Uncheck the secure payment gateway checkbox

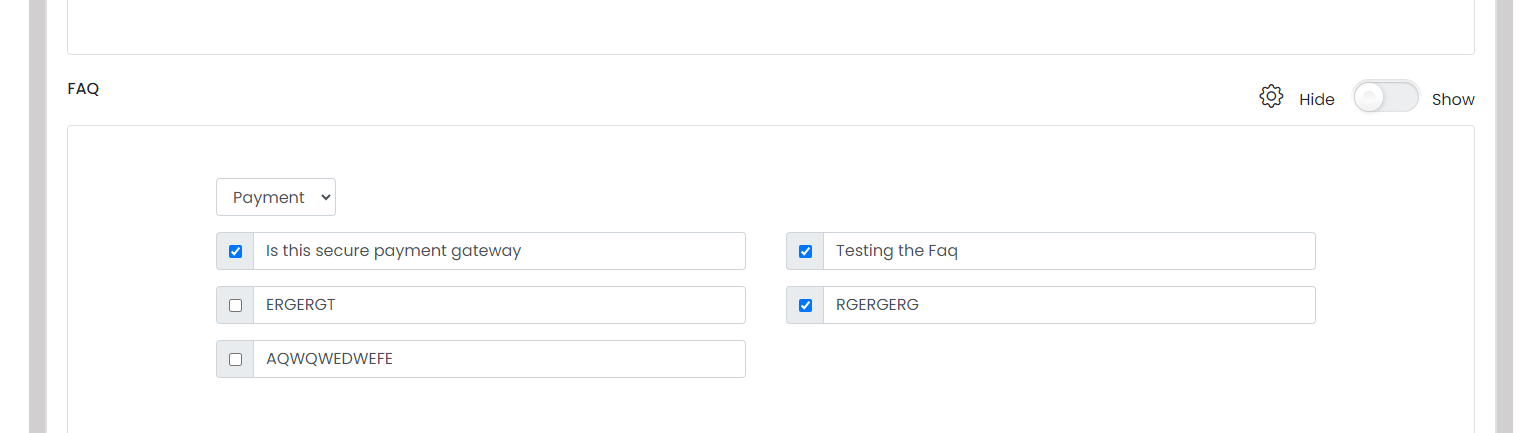coord(235,251)
